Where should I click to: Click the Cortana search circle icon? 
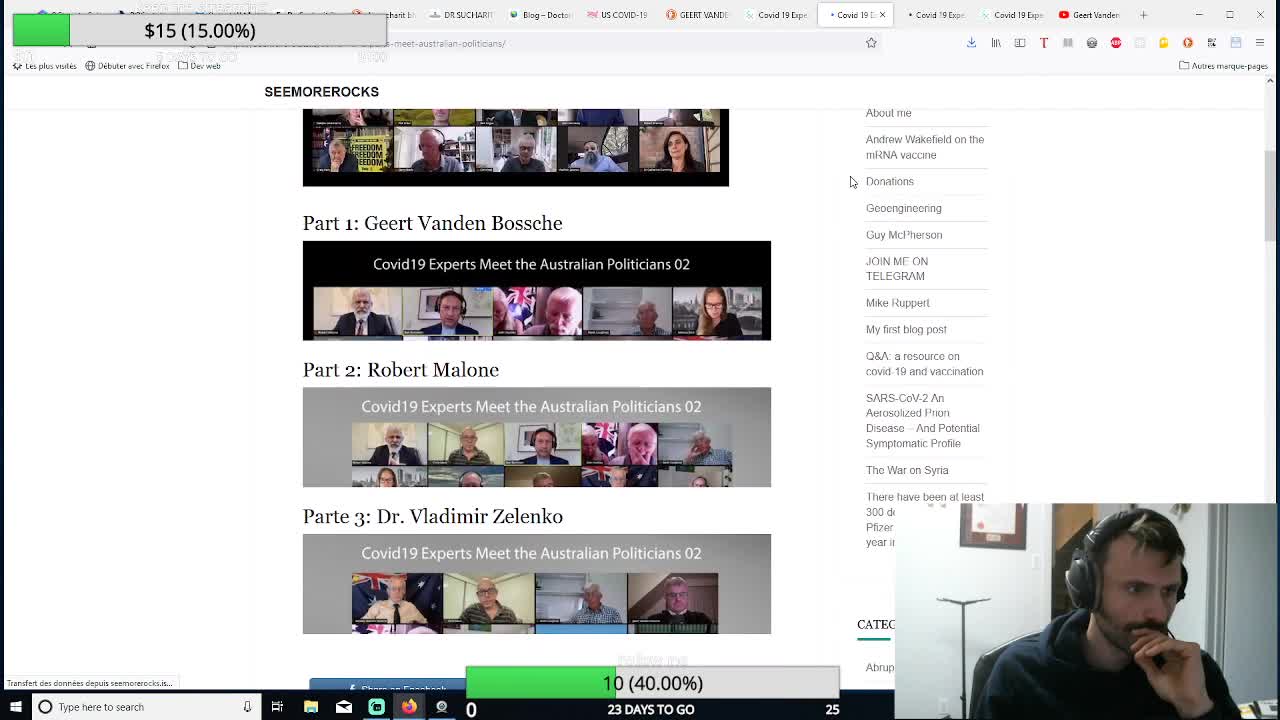(x=45, y=707)
